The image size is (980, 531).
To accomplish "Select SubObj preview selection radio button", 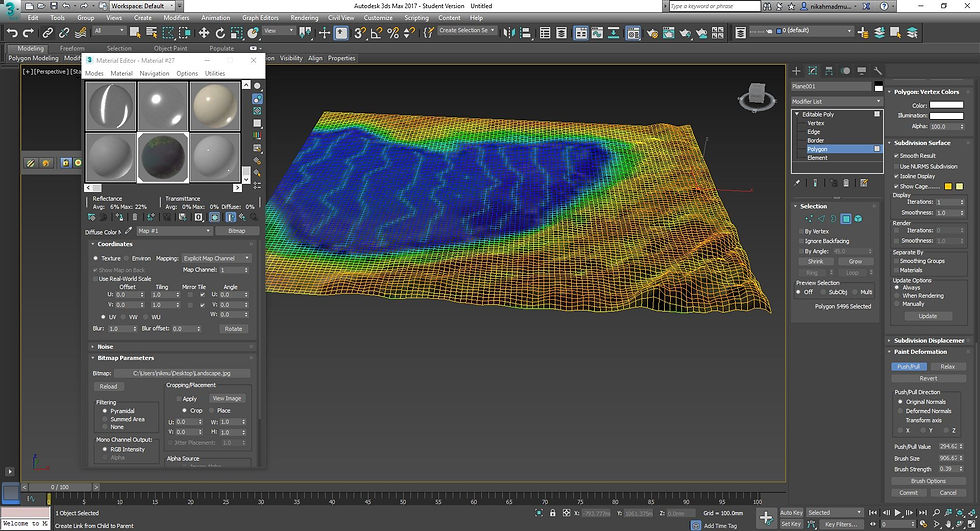I will coord(822,292).
